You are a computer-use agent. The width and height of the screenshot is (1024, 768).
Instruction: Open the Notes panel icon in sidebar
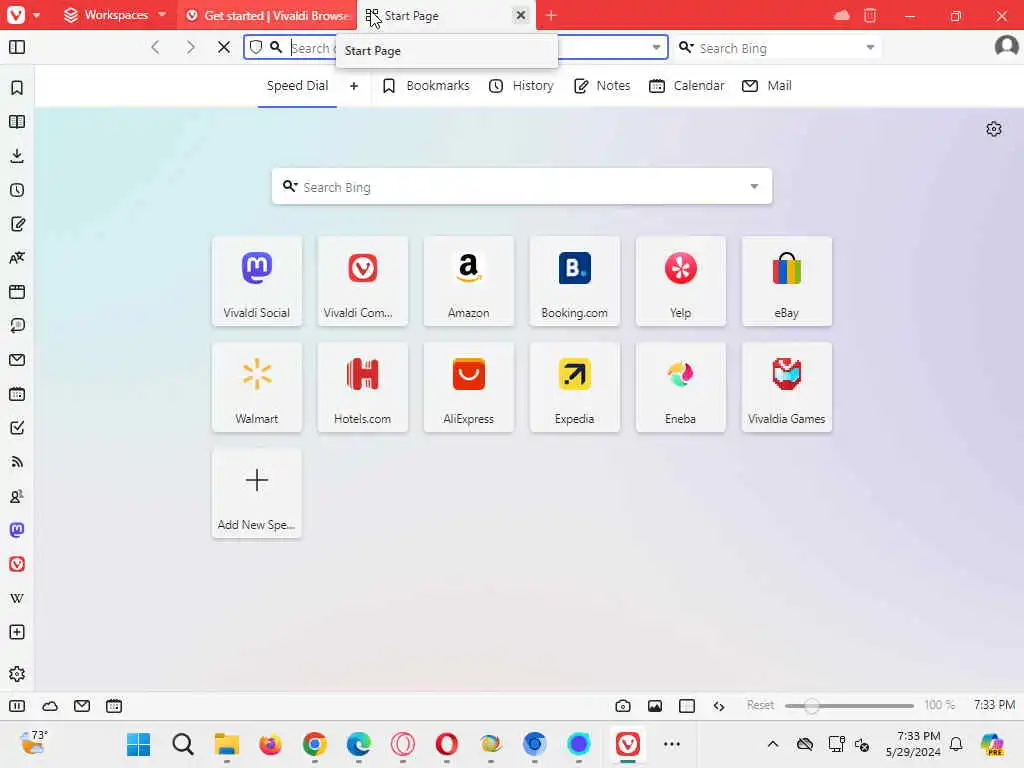tap(17, 224)
